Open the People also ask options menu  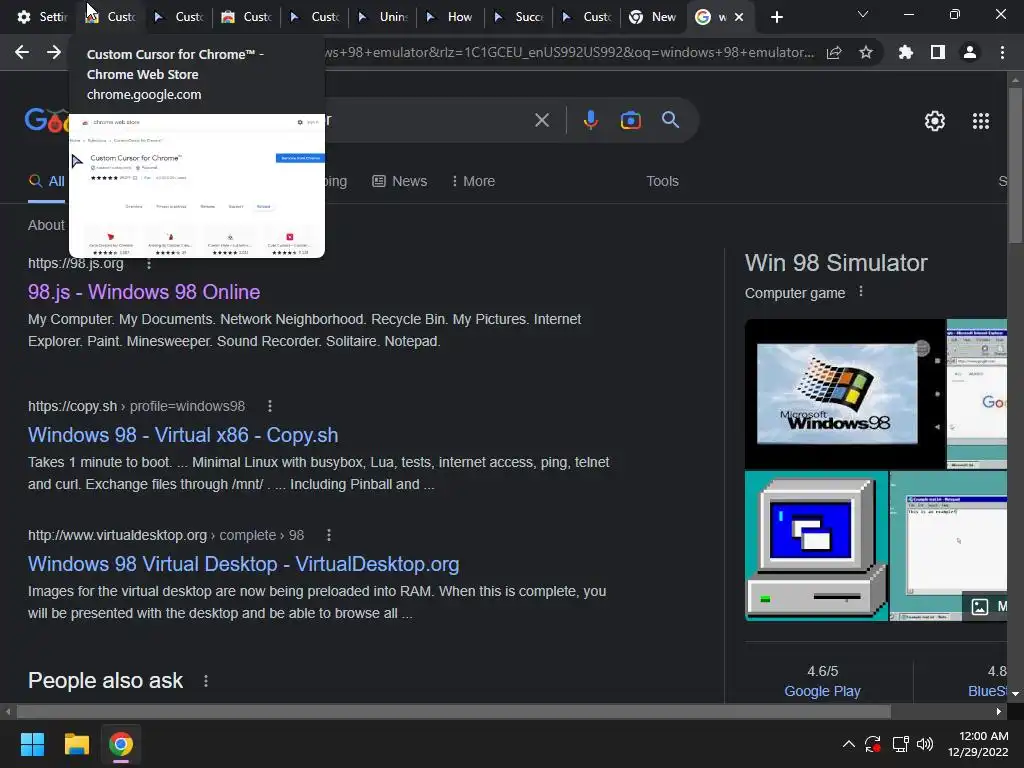point(206,681)
